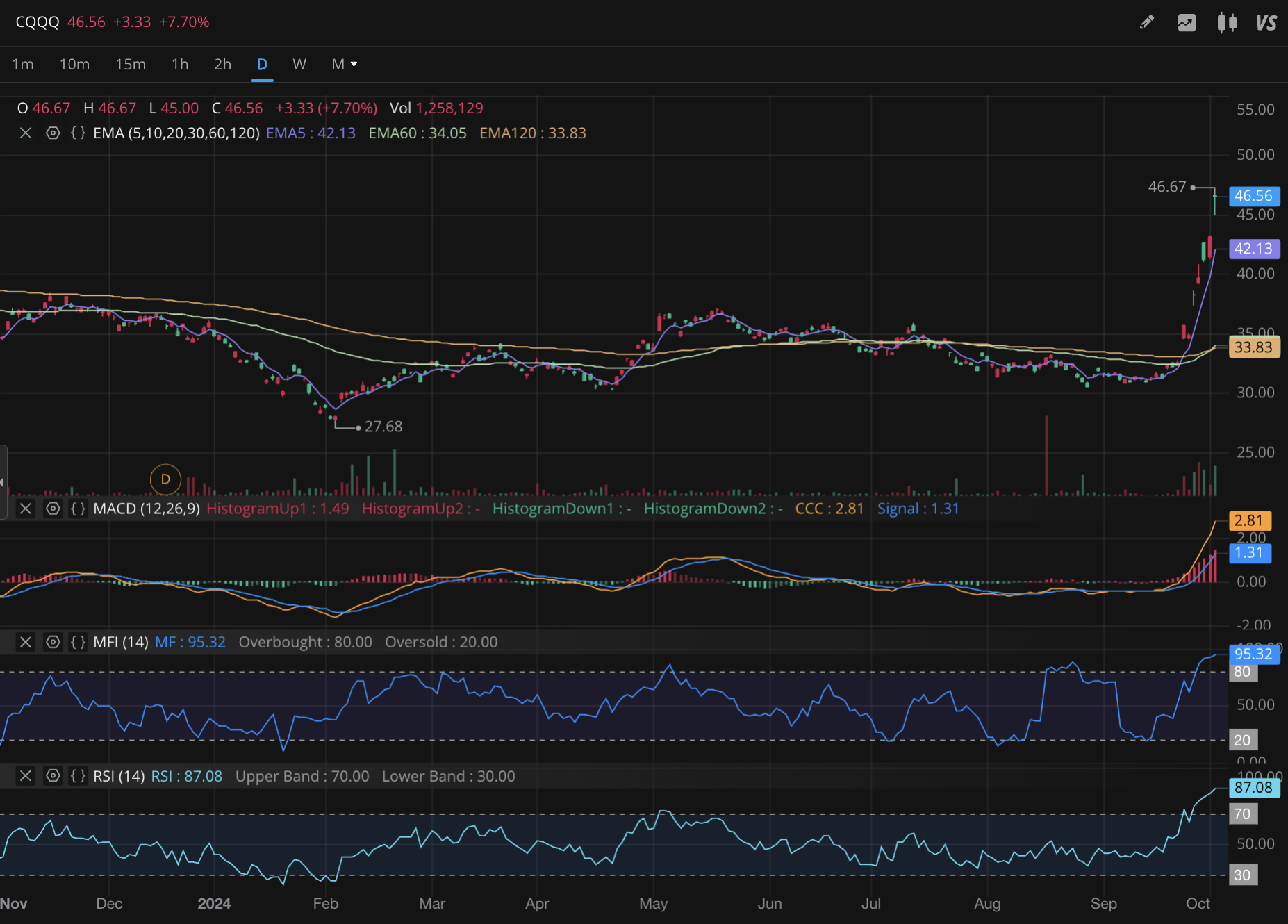The height and width of the screenshot is (924, 1288).
Task: Remove the EMA indicator
Action: pos(26,133)
